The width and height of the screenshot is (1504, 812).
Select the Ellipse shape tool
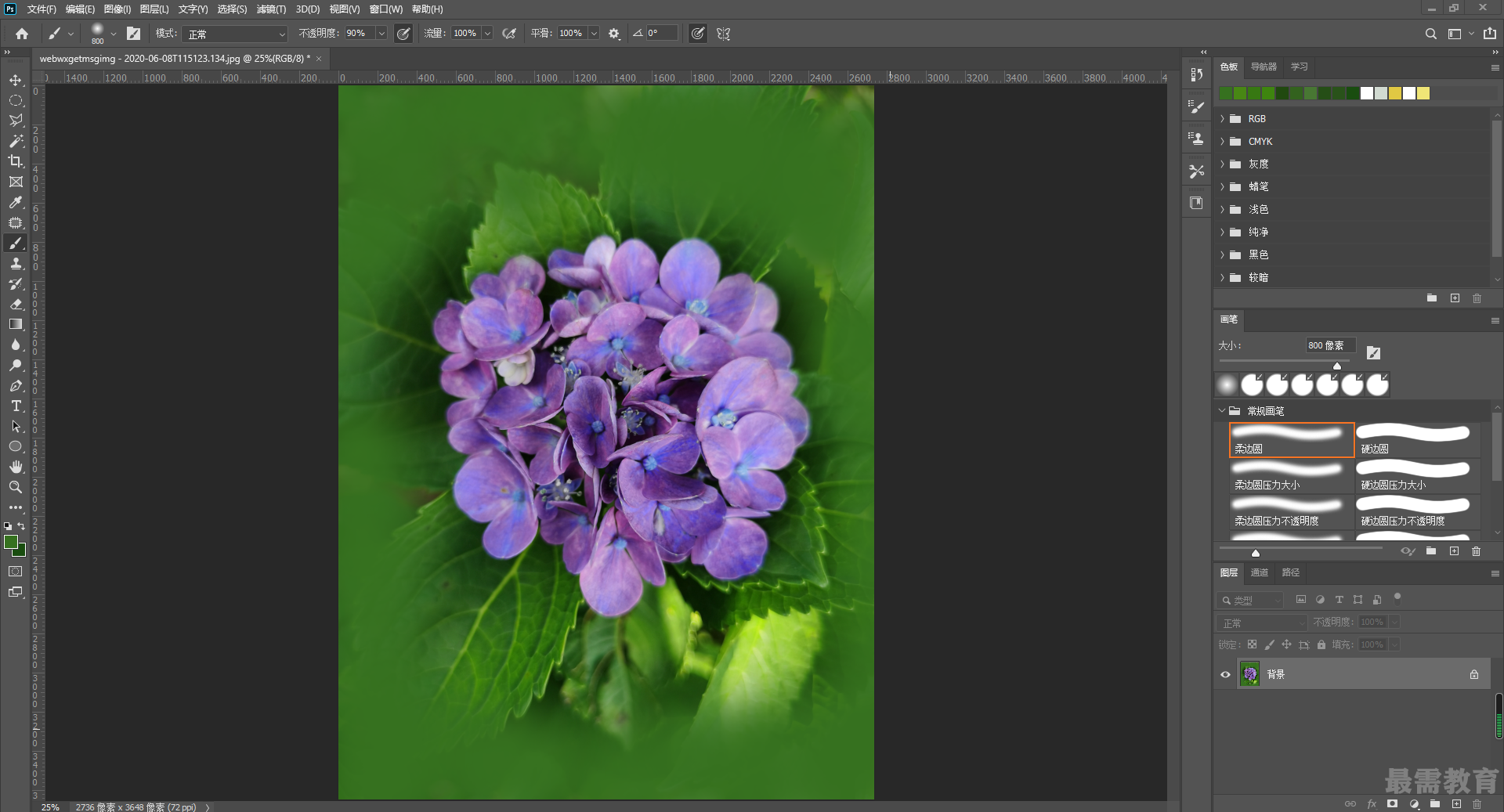pos(16,446)
